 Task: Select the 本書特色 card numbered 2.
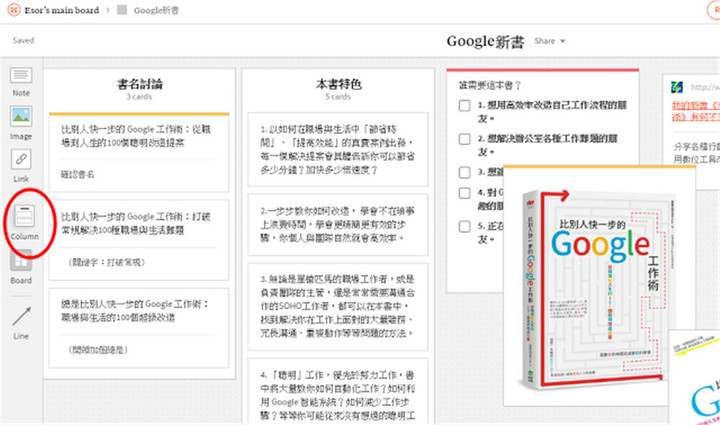pos(338,224)
